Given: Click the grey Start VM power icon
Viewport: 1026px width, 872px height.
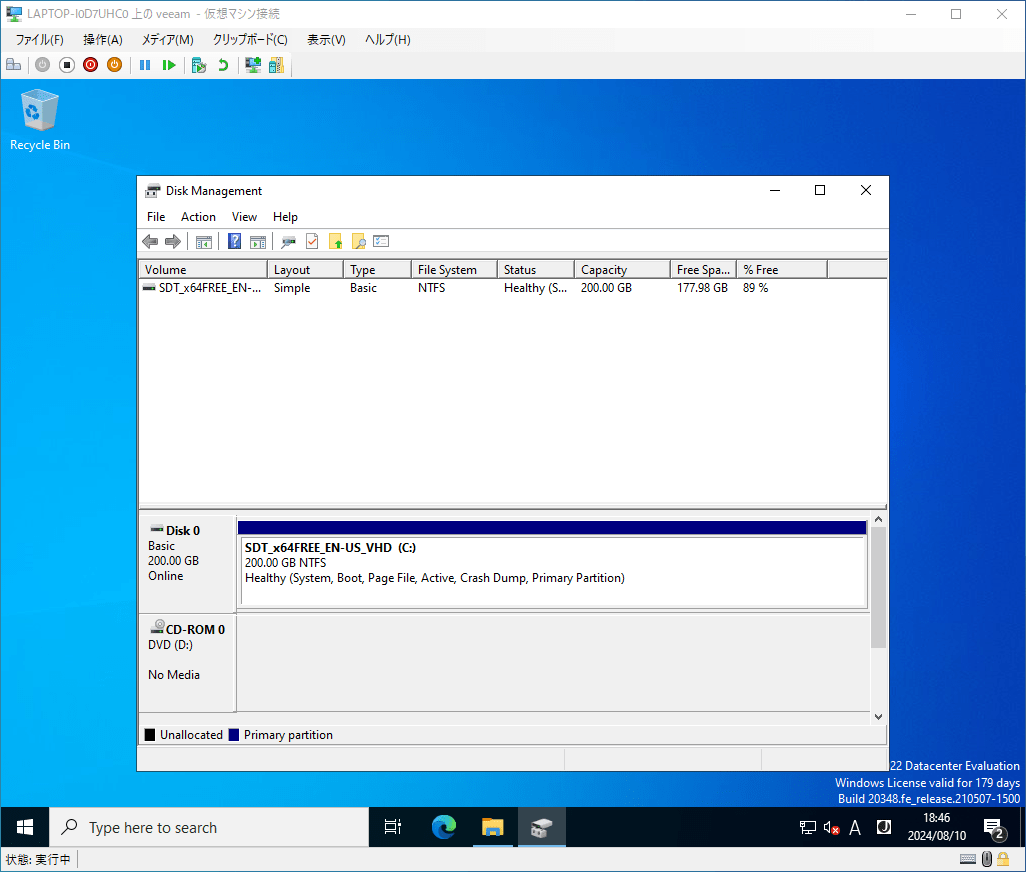Looking at the screenshot, I should point(43,65).
